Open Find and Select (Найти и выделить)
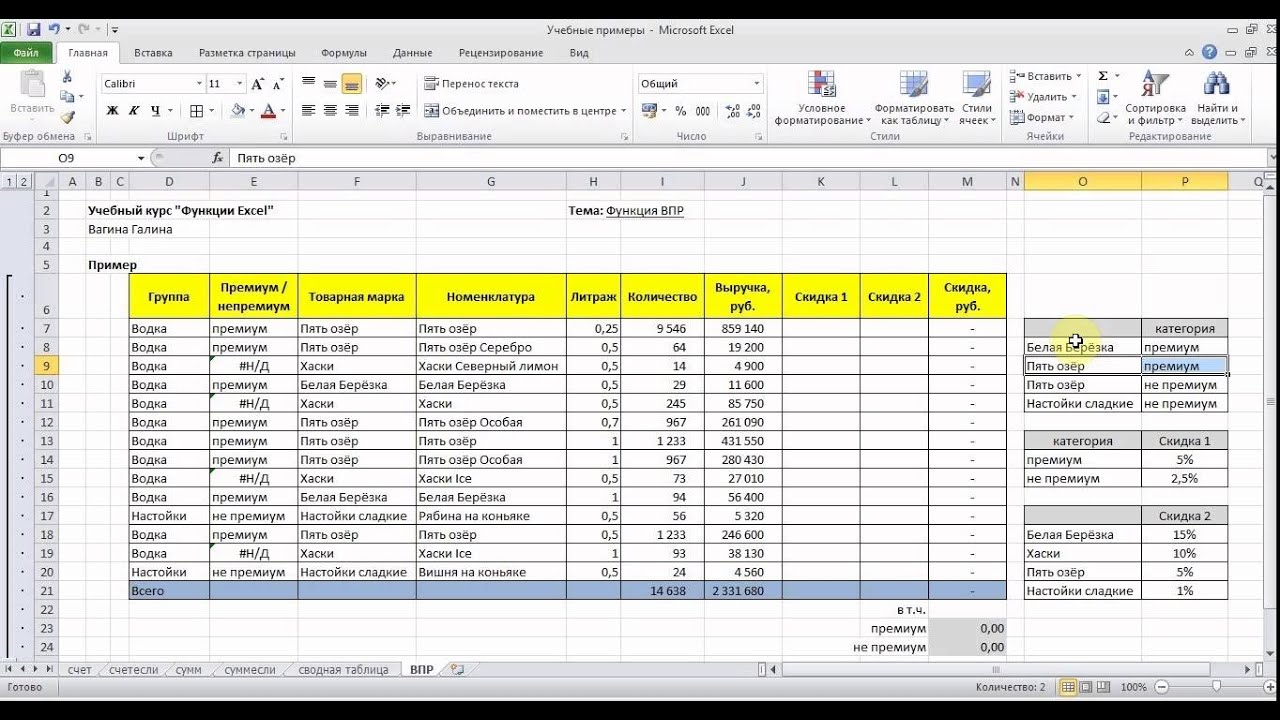The image size is (1280, 720). (1217, 98)
